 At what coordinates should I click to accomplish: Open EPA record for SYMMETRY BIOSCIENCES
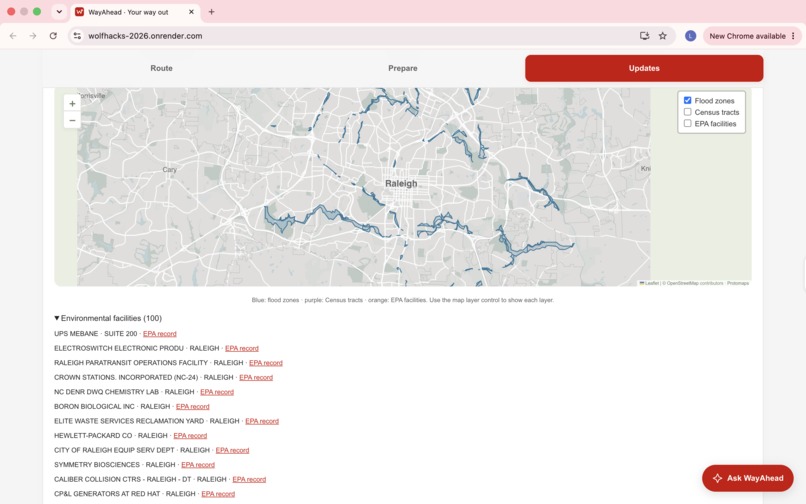click(198, 465)
